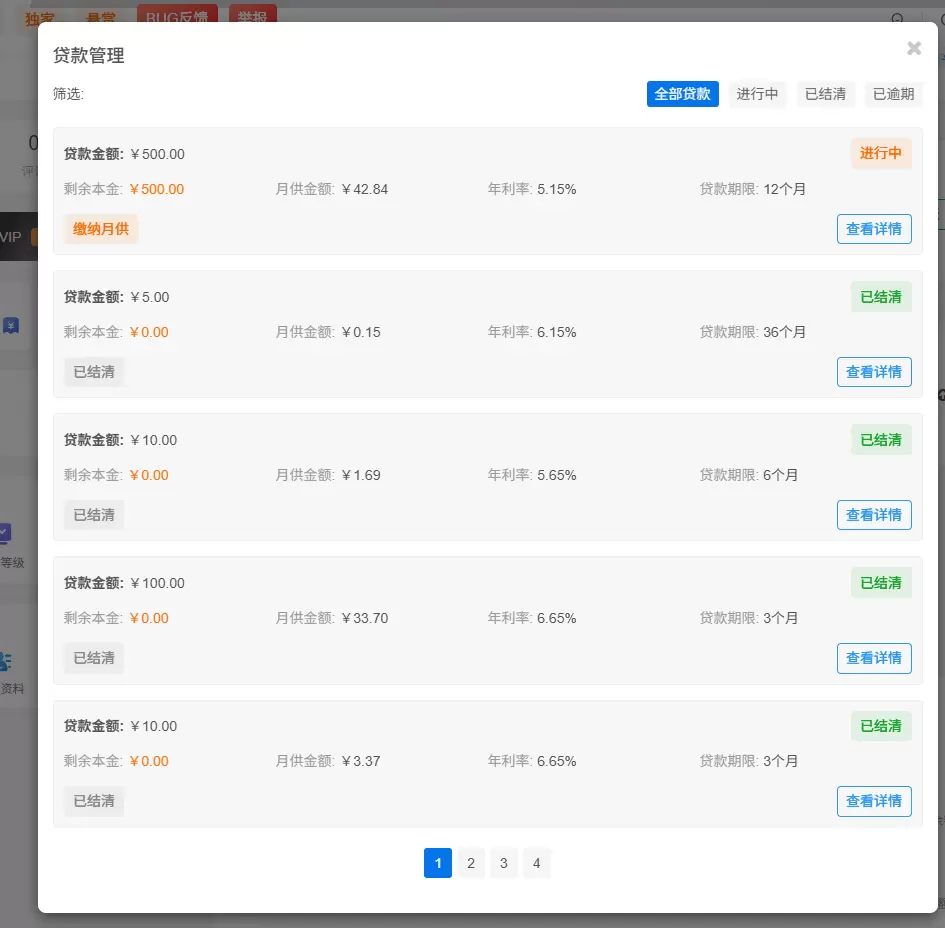The height and width of the screenshot is (928, 945).
Task: Click the BUG反馈 tag behind the dialog
Action: 177,14
